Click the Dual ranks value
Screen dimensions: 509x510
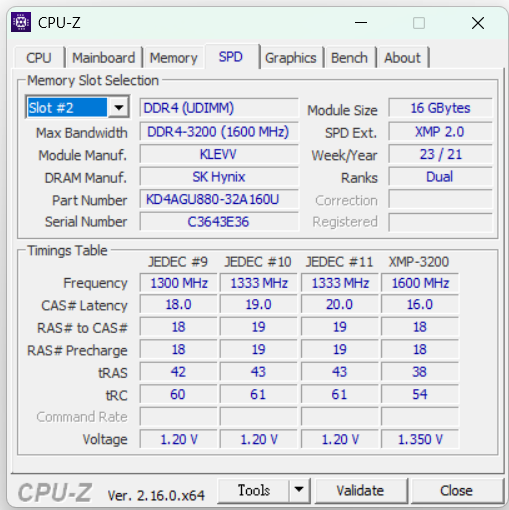click(x=440, y=177)
